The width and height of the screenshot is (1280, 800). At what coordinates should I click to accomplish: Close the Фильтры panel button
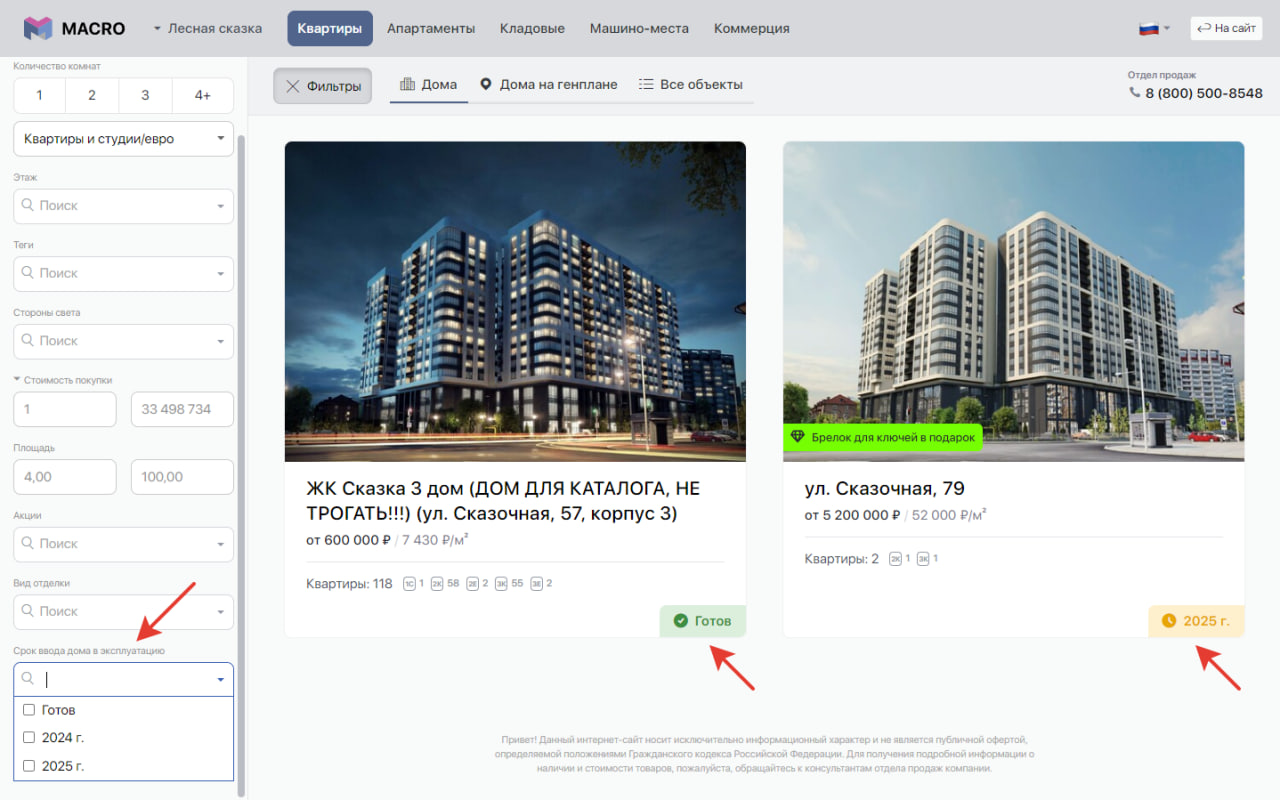[x=323, y=86]
